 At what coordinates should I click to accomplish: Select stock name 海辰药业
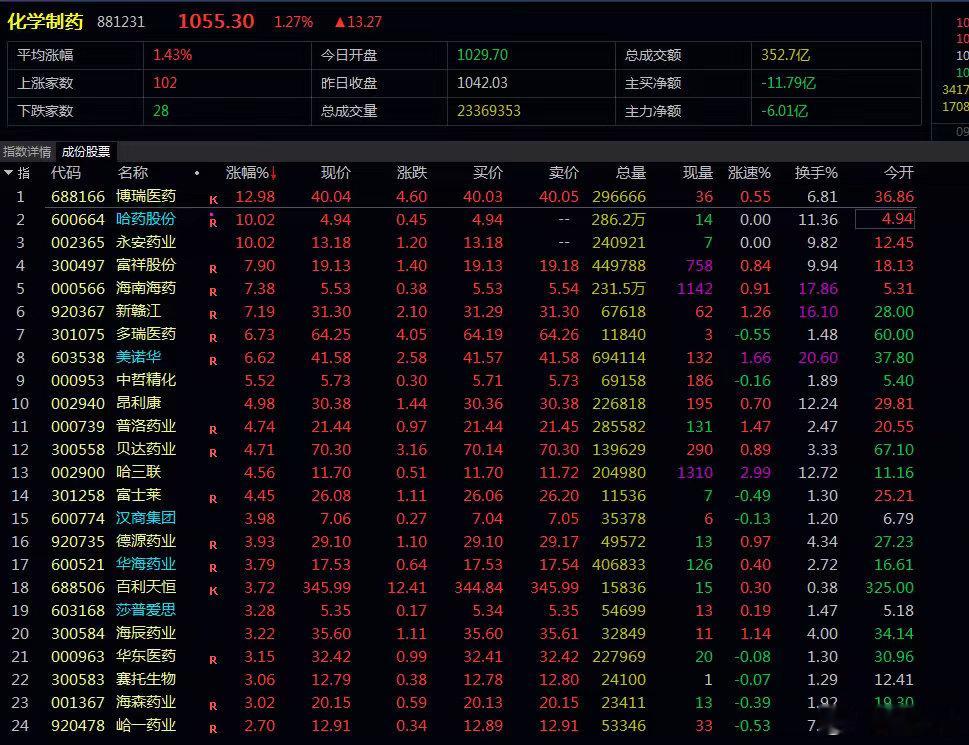pos(146,633)
